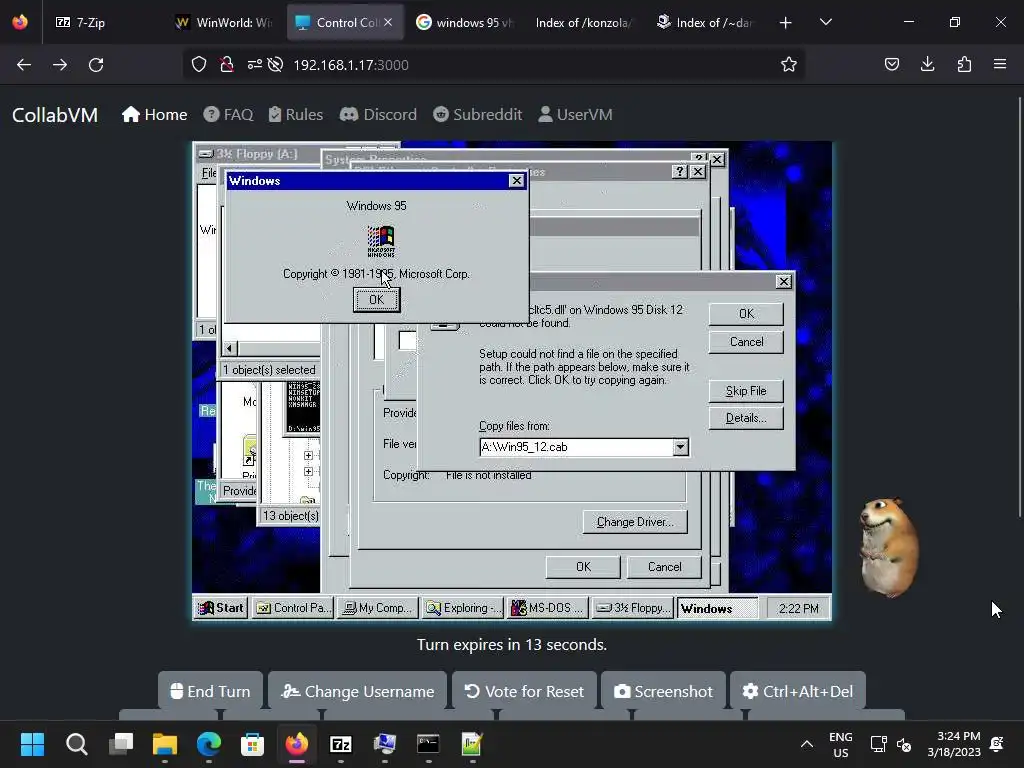The height and width of the screenshot is (768, 1024).
Task: Click the End Turn button
Action: click(210, 691)
